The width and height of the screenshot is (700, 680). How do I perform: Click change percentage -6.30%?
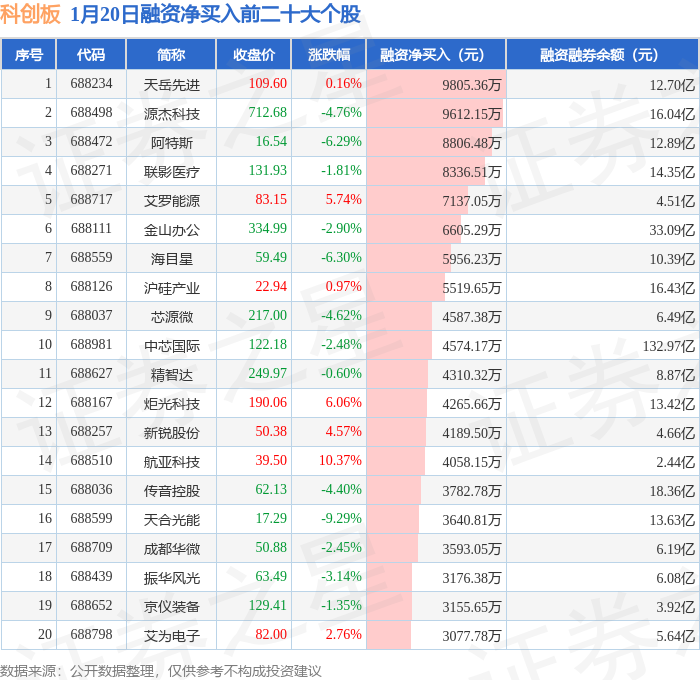[341, 257]
